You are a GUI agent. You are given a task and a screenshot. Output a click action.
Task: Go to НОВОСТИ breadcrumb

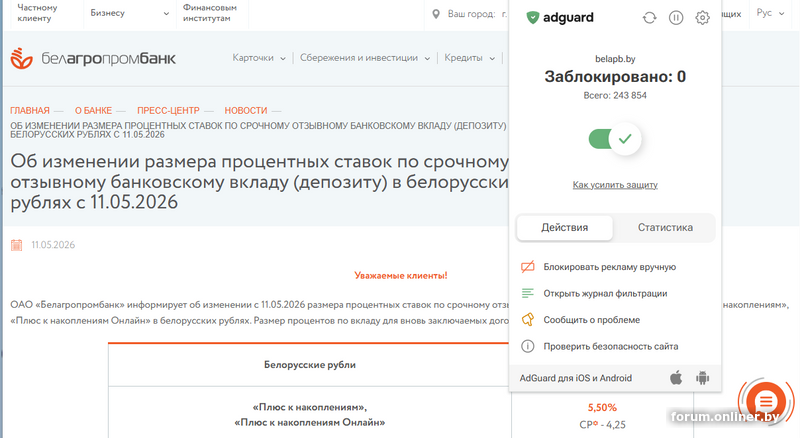(x=245, y=111)
